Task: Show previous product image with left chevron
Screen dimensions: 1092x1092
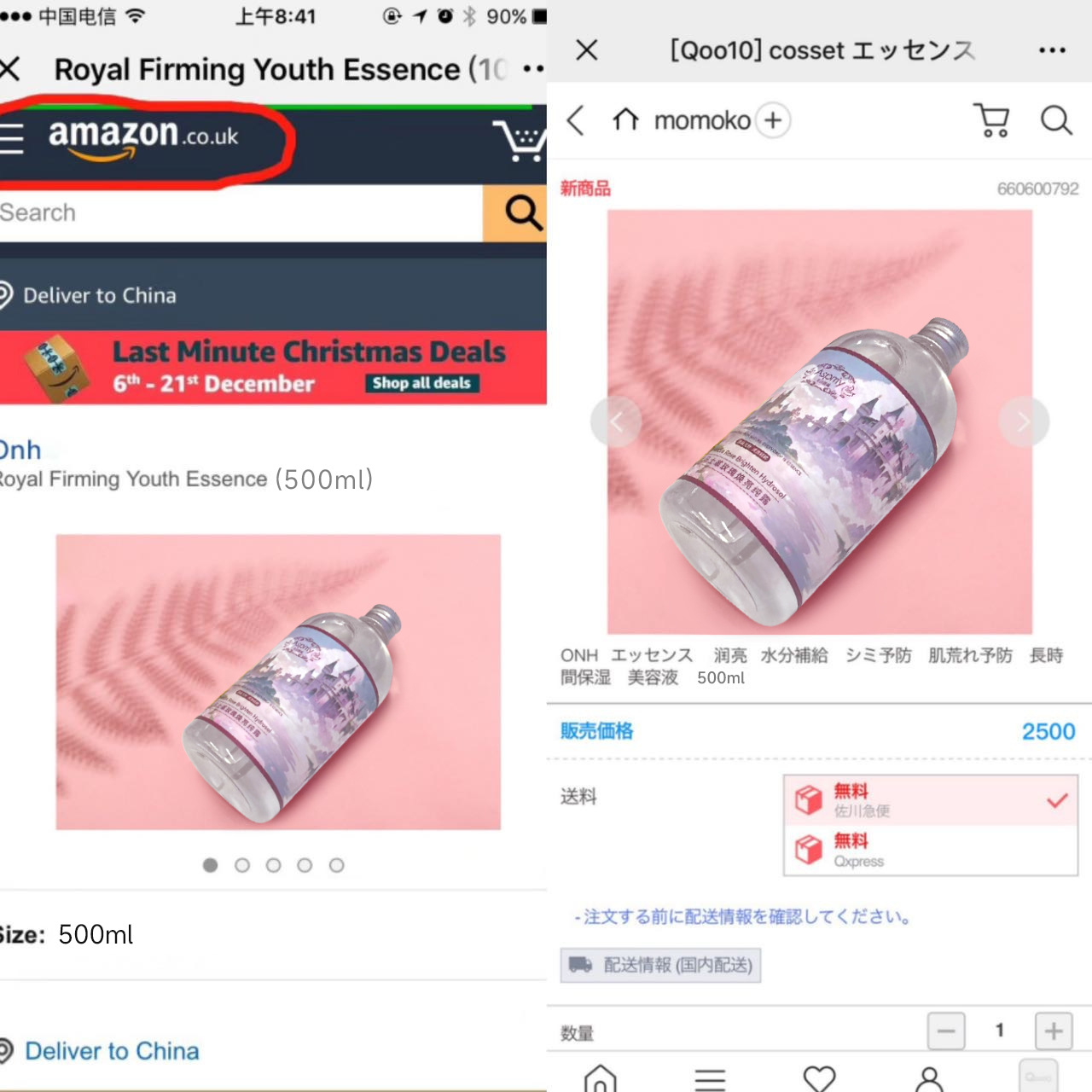Action: pos(615,421)
